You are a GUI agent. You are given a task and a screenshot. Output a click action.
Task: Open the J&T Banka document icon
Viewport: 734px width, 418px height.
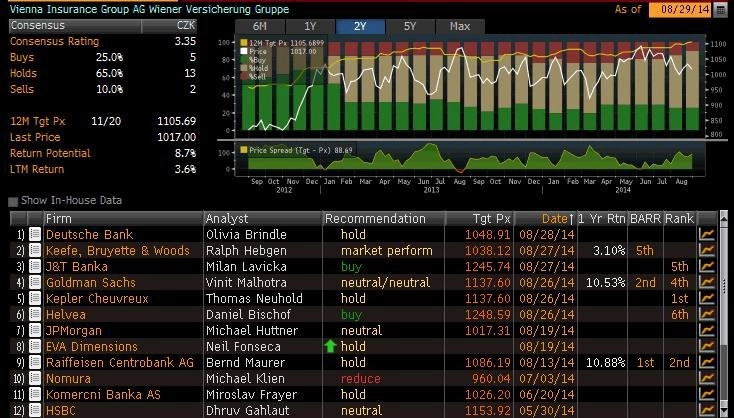click(35, 266)
